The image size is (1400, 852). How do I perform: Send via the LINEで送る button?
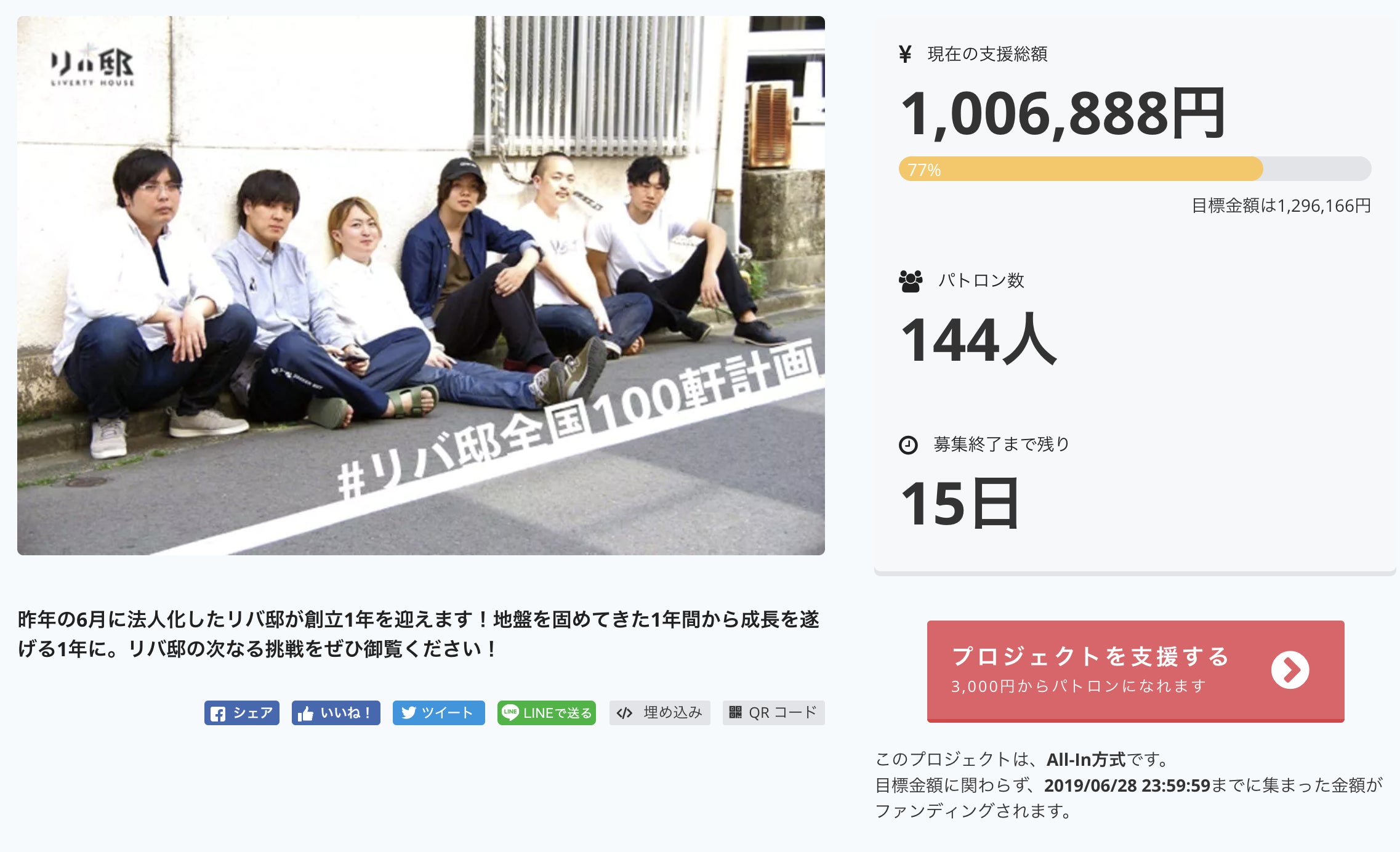pyautogui.click(x=546, y=713)
